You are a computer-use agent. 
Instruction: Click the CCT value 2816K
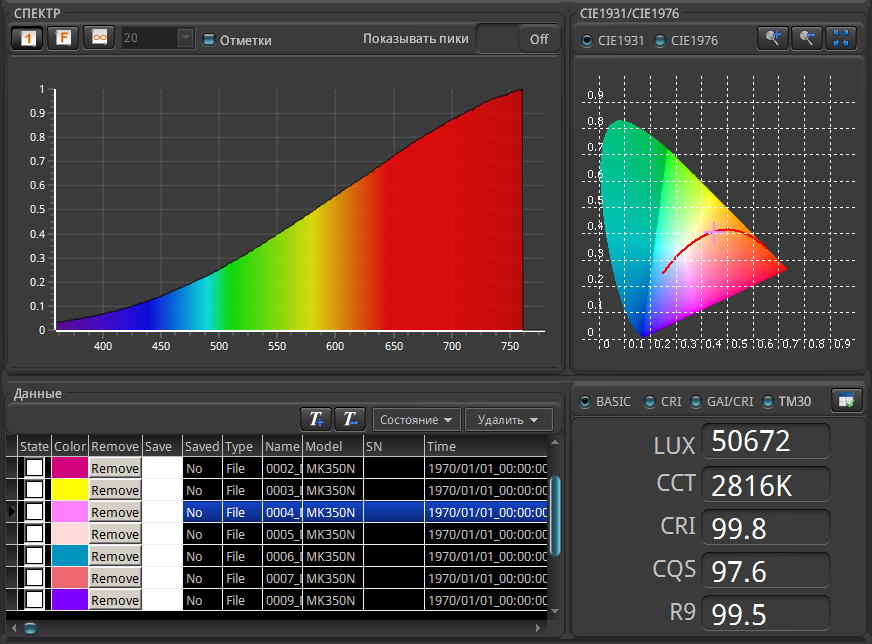click(766, 485)
